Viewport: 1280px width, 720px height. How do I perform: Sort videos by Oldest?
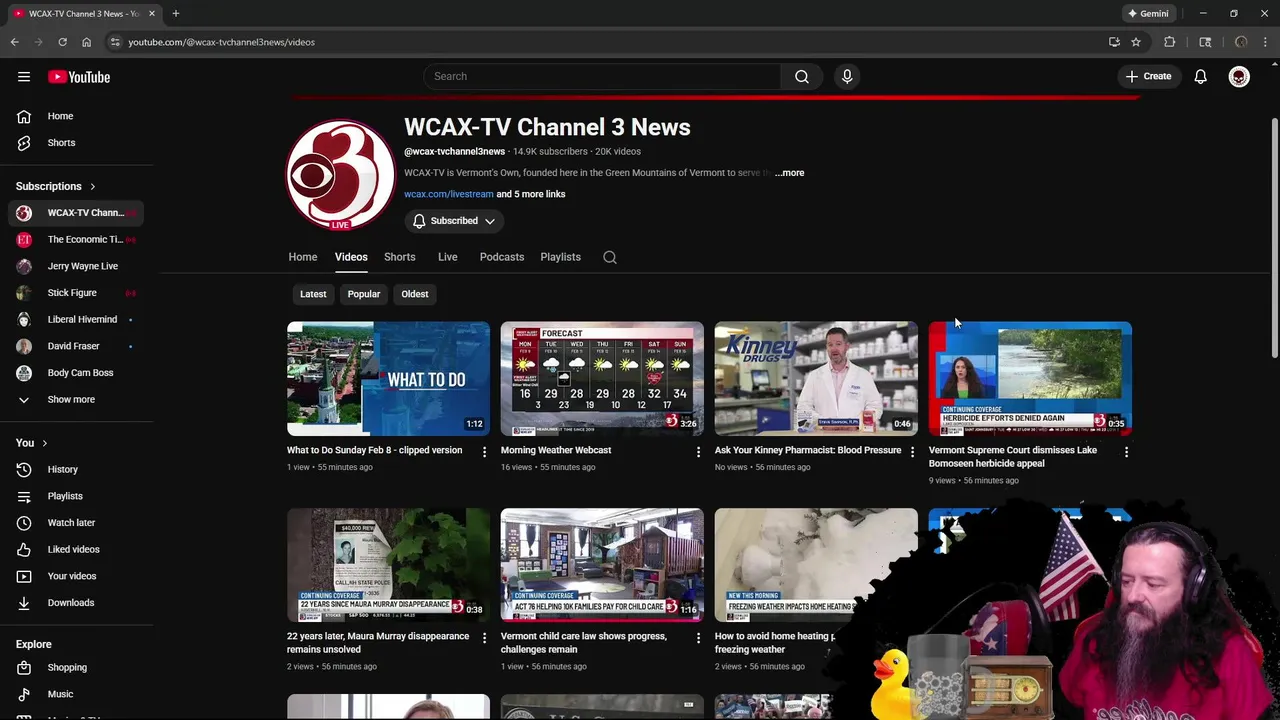[415, 294]
